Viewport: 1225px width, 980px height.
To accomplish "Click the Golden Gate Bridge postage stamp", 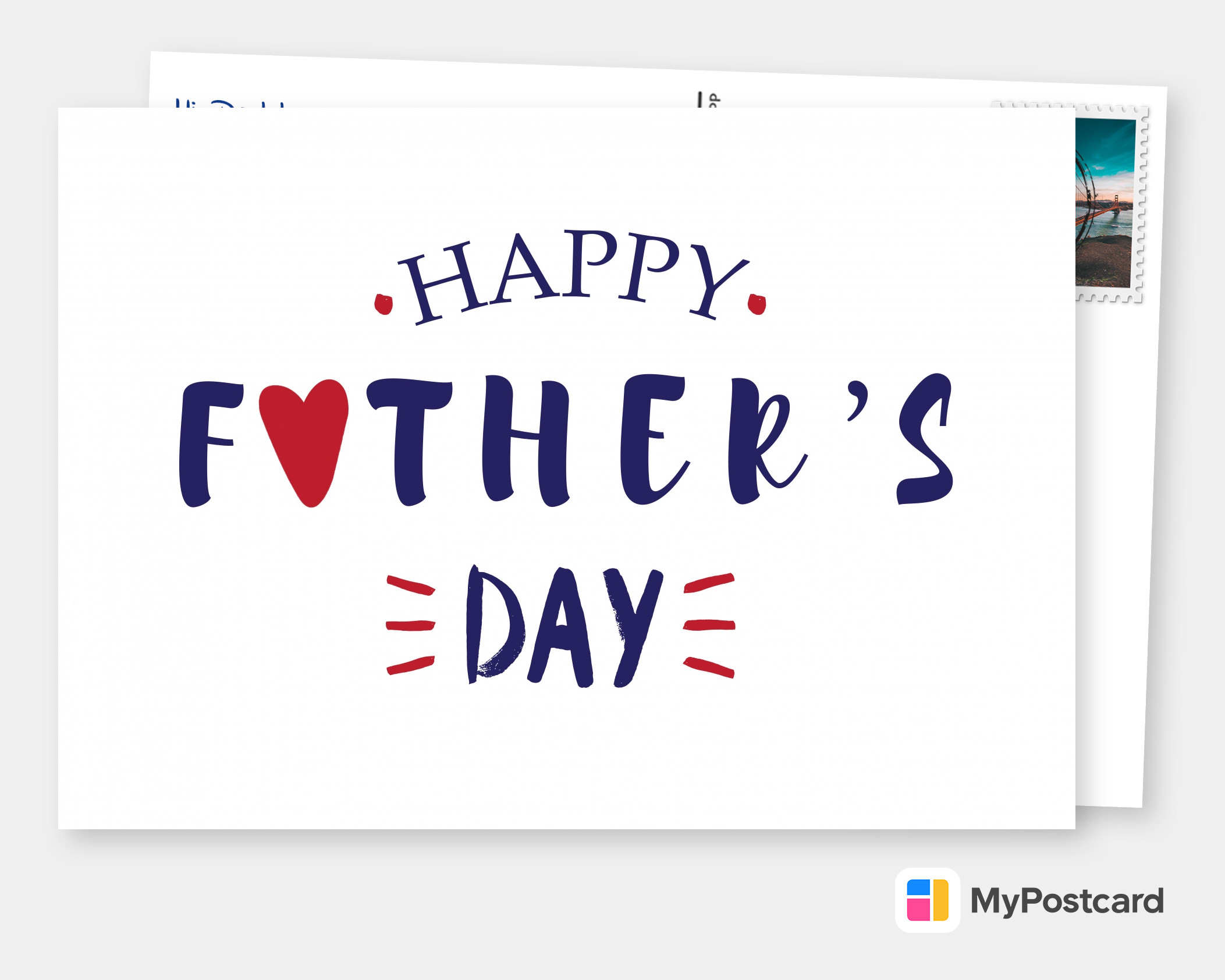I will coord(1111,203).
